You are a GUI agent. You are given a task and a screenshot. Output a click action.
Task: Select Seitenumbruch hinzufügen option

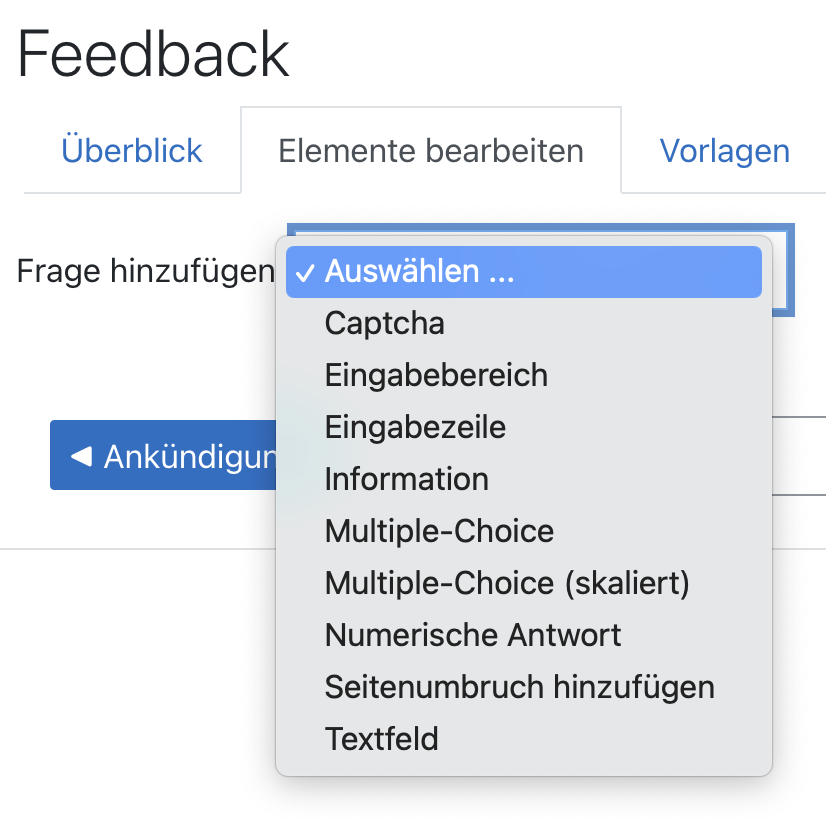tap(519, 687)
